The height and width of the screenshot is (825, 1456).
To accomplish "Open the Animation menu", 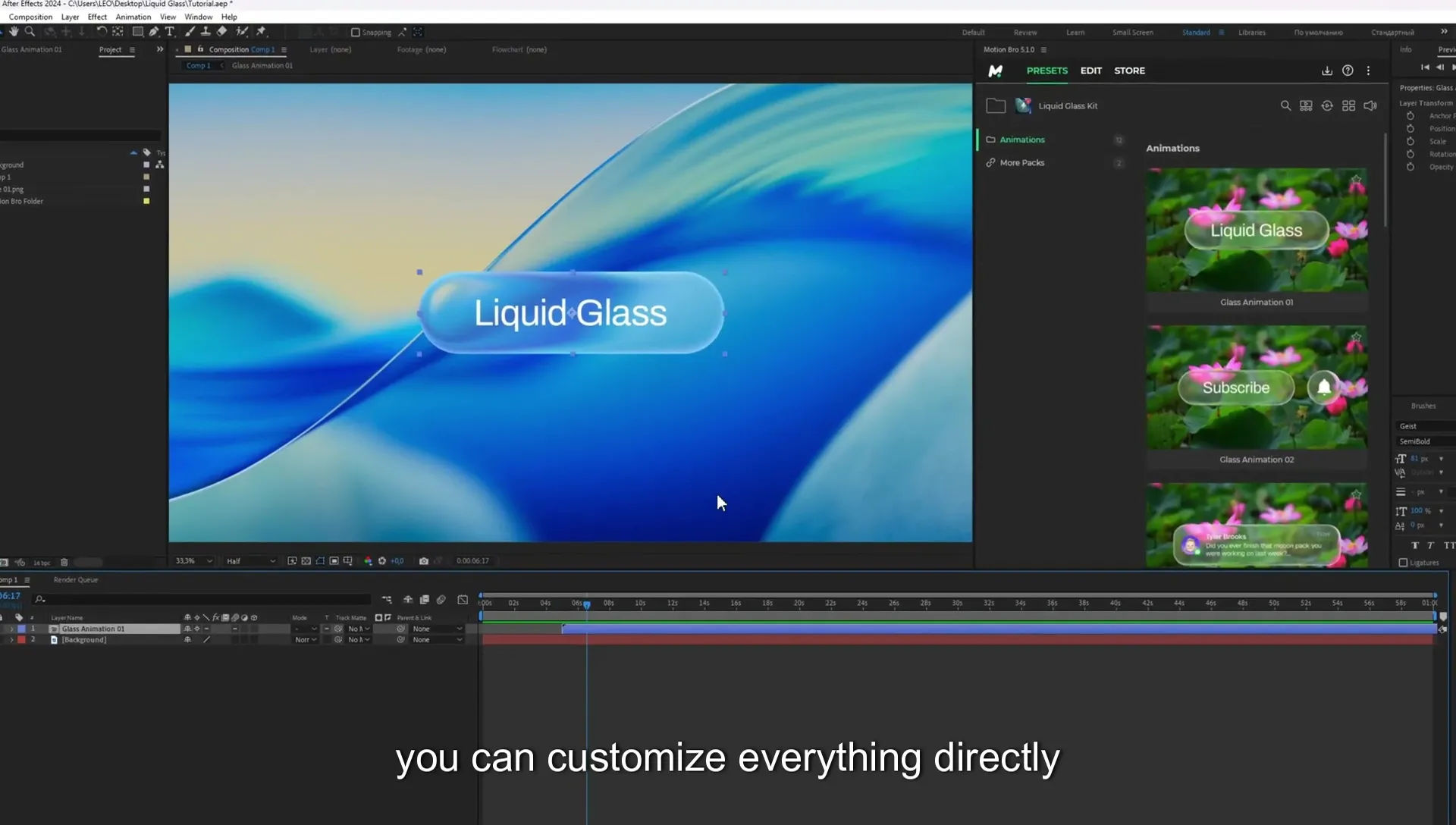I will point(133,17).
